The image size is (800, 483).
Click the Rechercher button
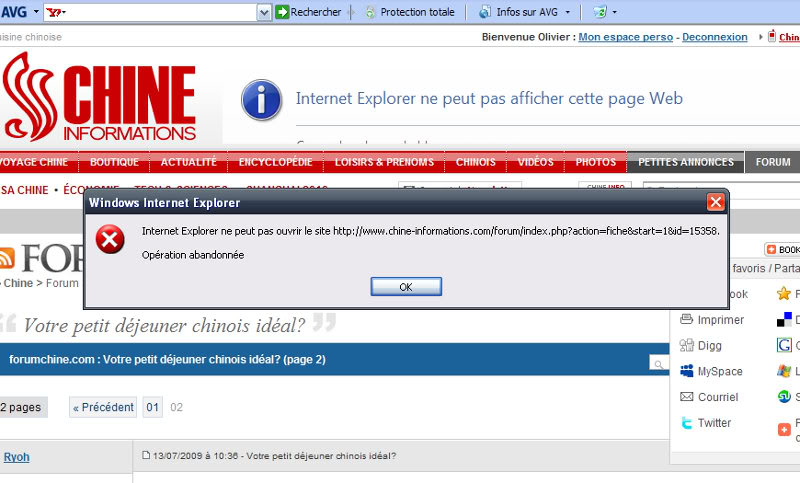308,12
